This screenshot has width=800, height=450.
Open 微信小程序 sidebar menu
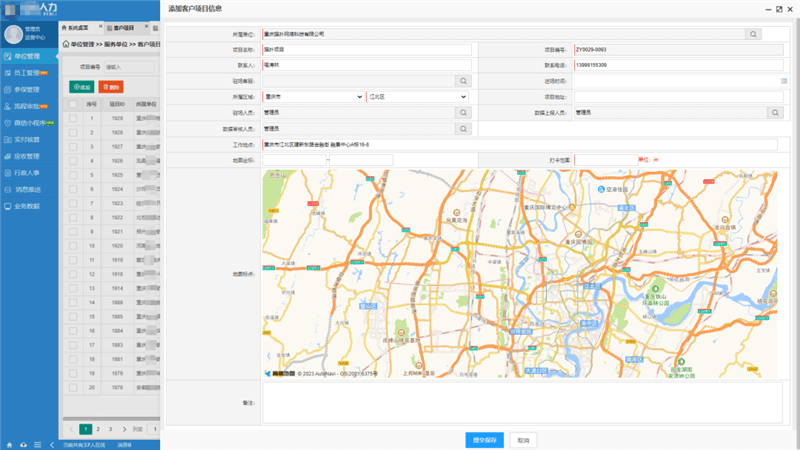click(29, 123)
